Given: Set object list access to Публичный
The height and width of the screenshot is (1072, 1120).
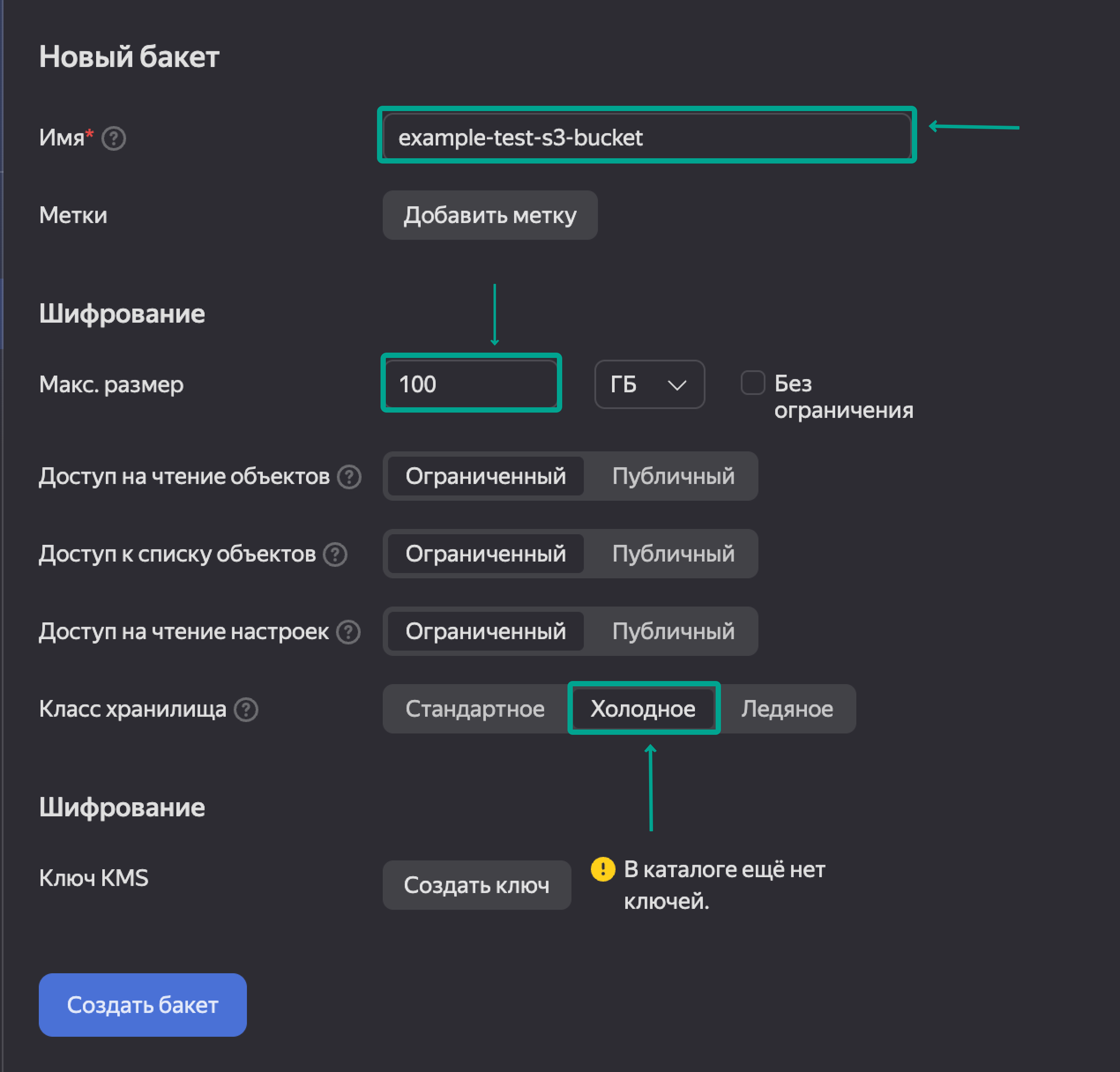Looking at the screenshot, I should (x=672, y=554).
